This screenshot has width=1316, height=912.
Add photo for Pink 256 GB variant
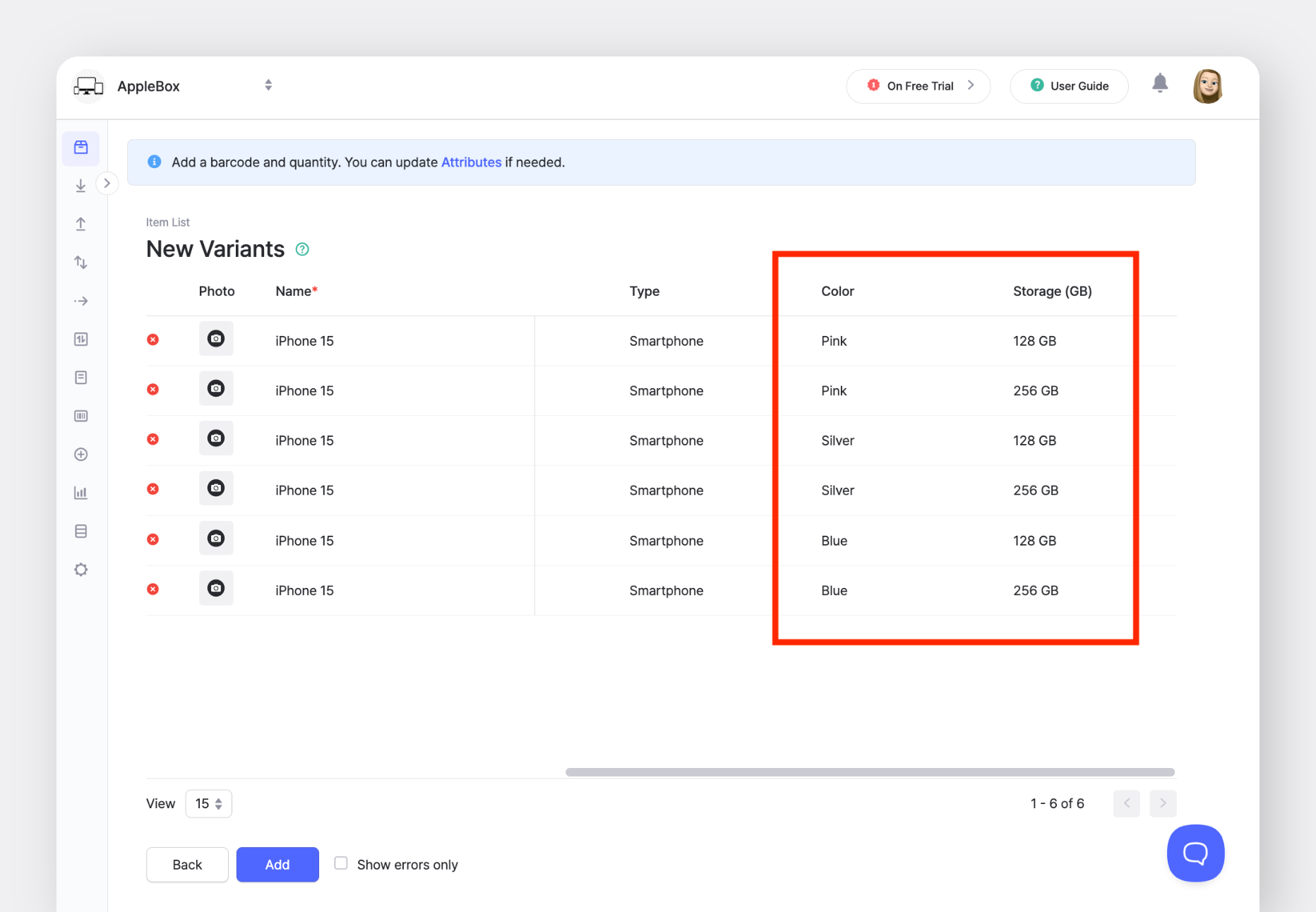click(216, 389)
